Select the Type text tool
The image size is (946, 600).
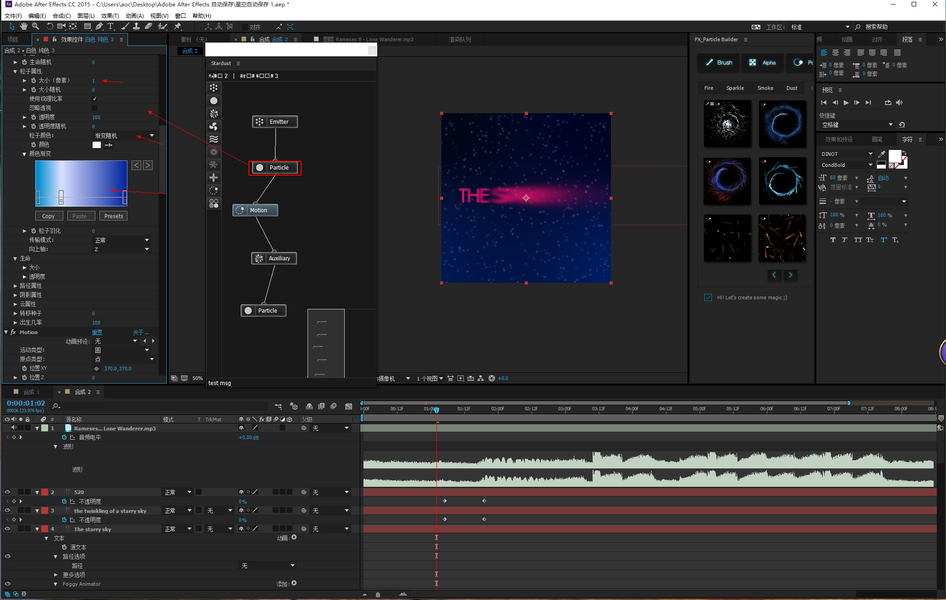(110, 27)
